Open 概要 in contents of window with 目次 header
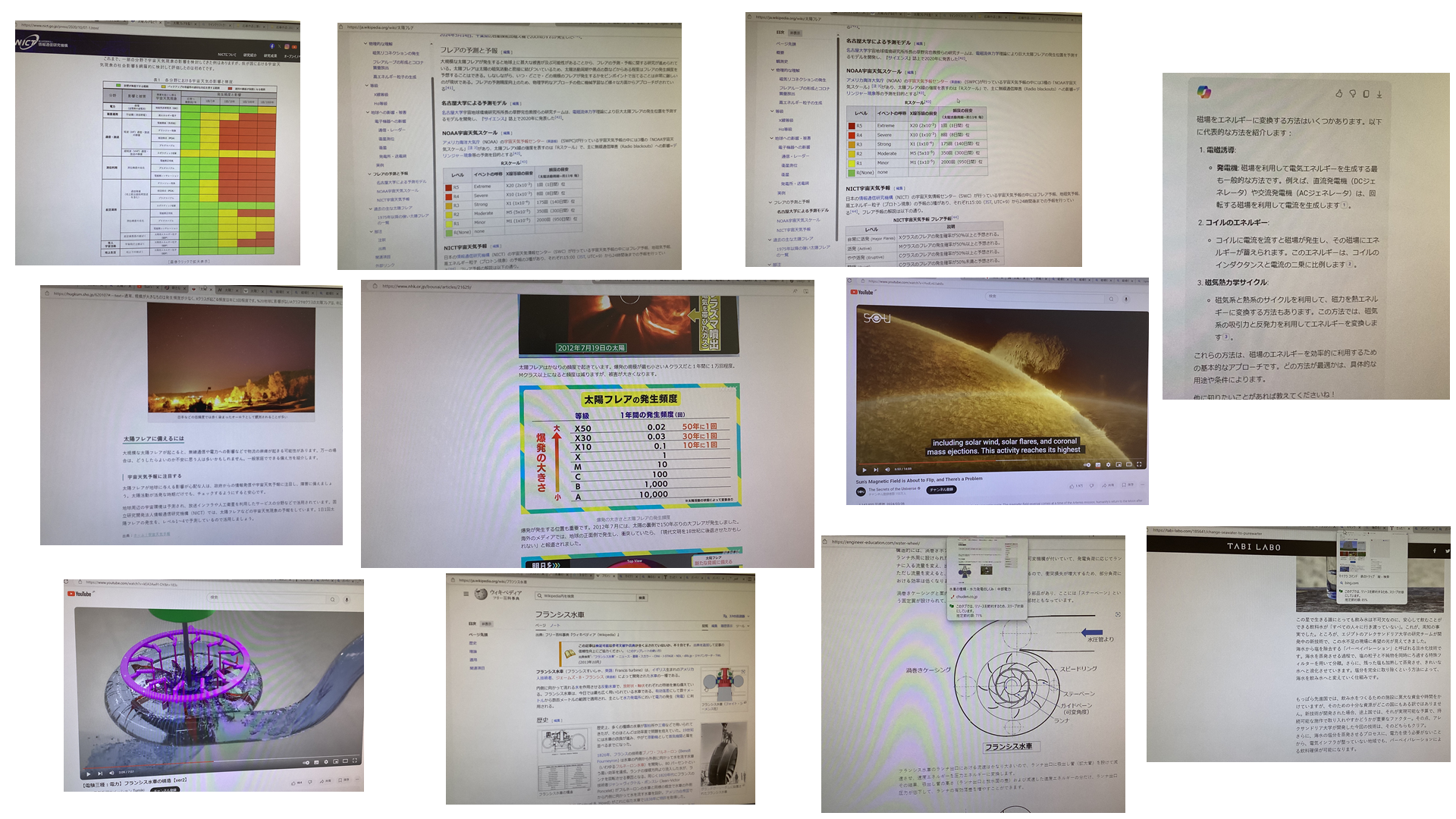This screenshot has height=819, width=1456. [x=780, y=52]
